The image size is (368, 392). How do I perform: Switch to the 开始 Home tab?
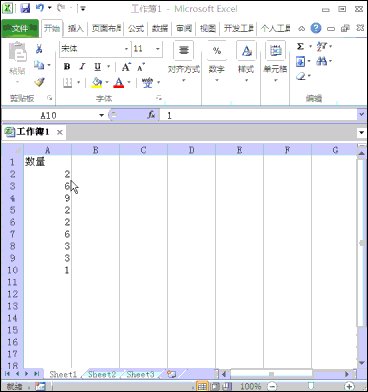coord(52,28)
